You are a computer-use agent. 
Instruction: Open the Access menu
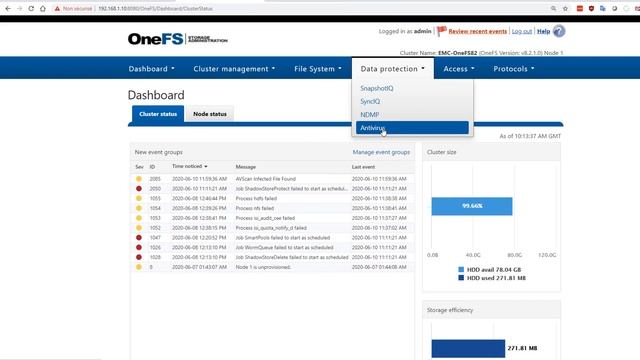click(x=459, y=69)
